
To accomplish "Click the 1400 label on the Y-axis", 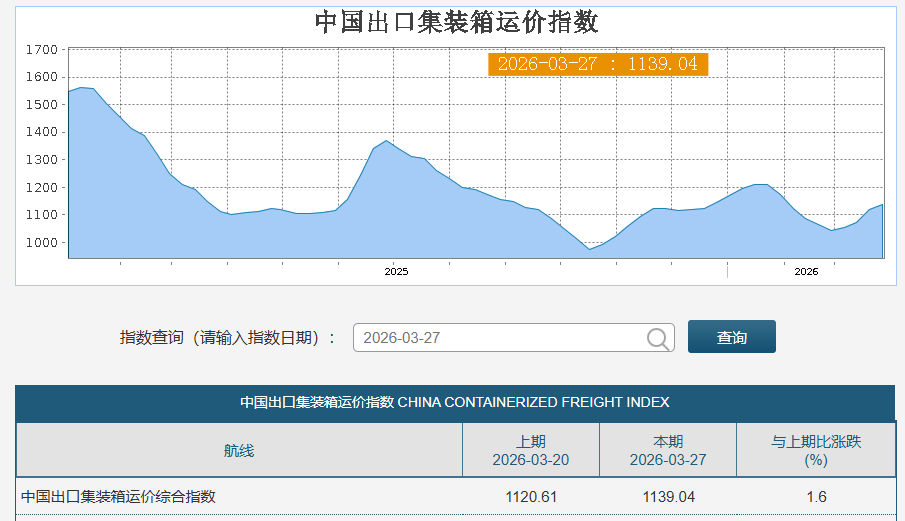I will point(41,132).
